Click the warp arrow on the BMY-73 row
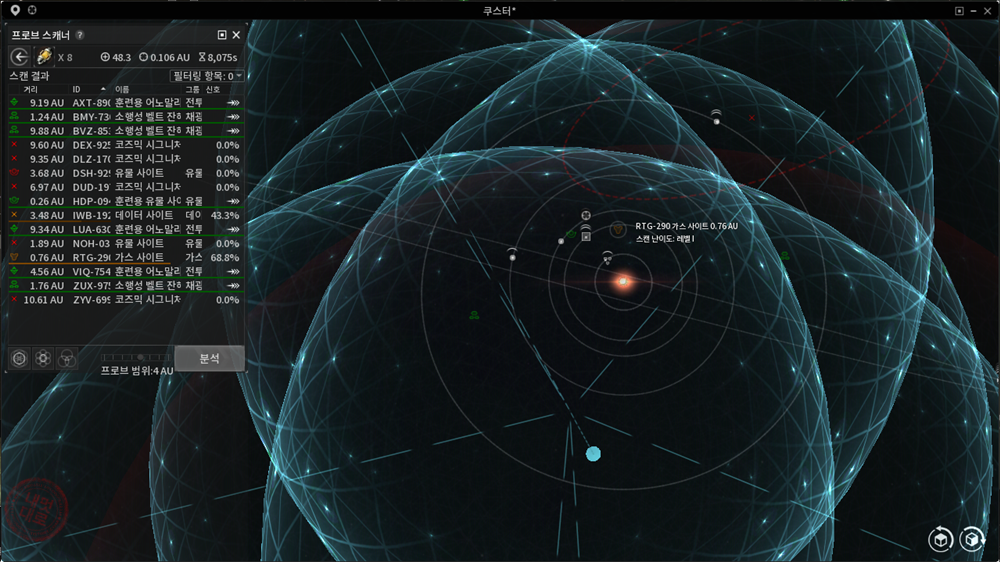Viewport: 1000px width, 562px height. pos(233,117)
